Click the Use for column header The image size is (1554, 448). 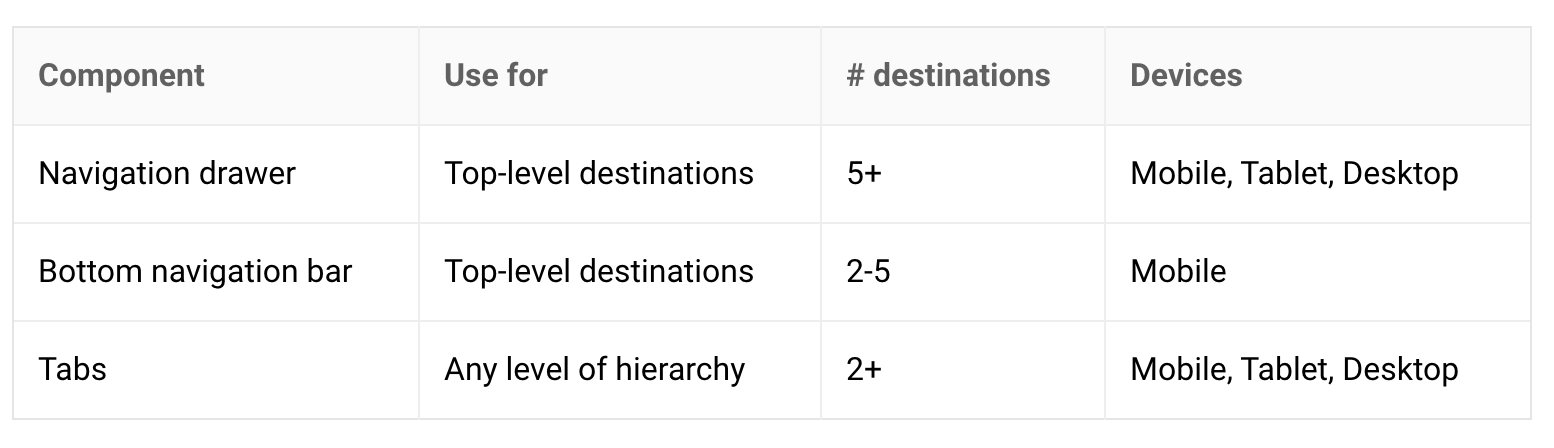(496, 76)
